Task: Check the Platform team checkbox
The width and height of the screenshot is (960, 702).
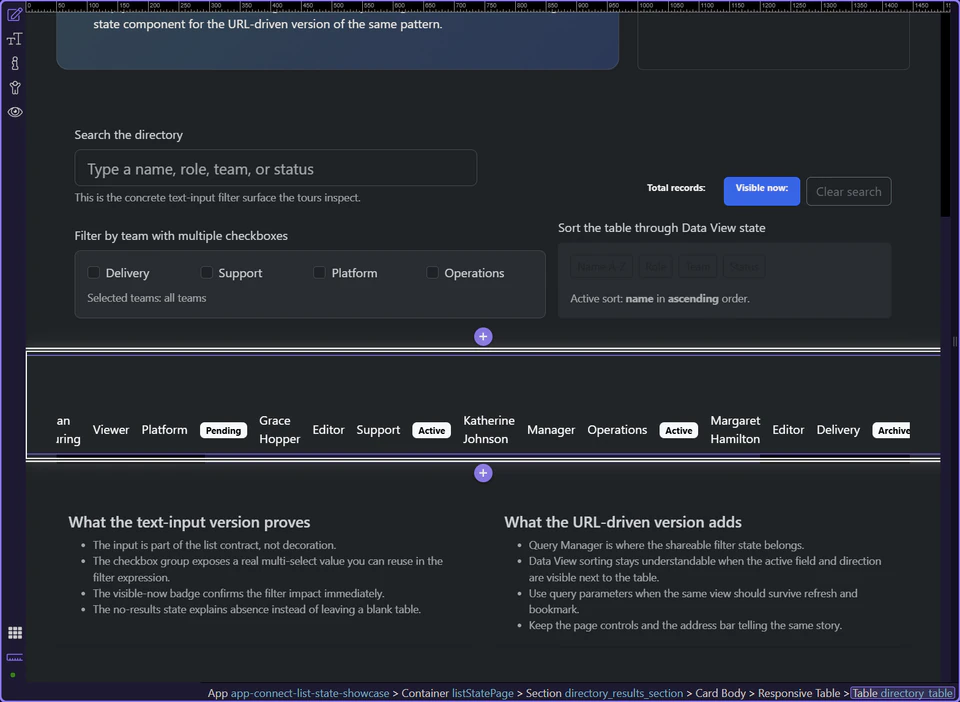Action: pyautogui.click(x=320, y=272)
